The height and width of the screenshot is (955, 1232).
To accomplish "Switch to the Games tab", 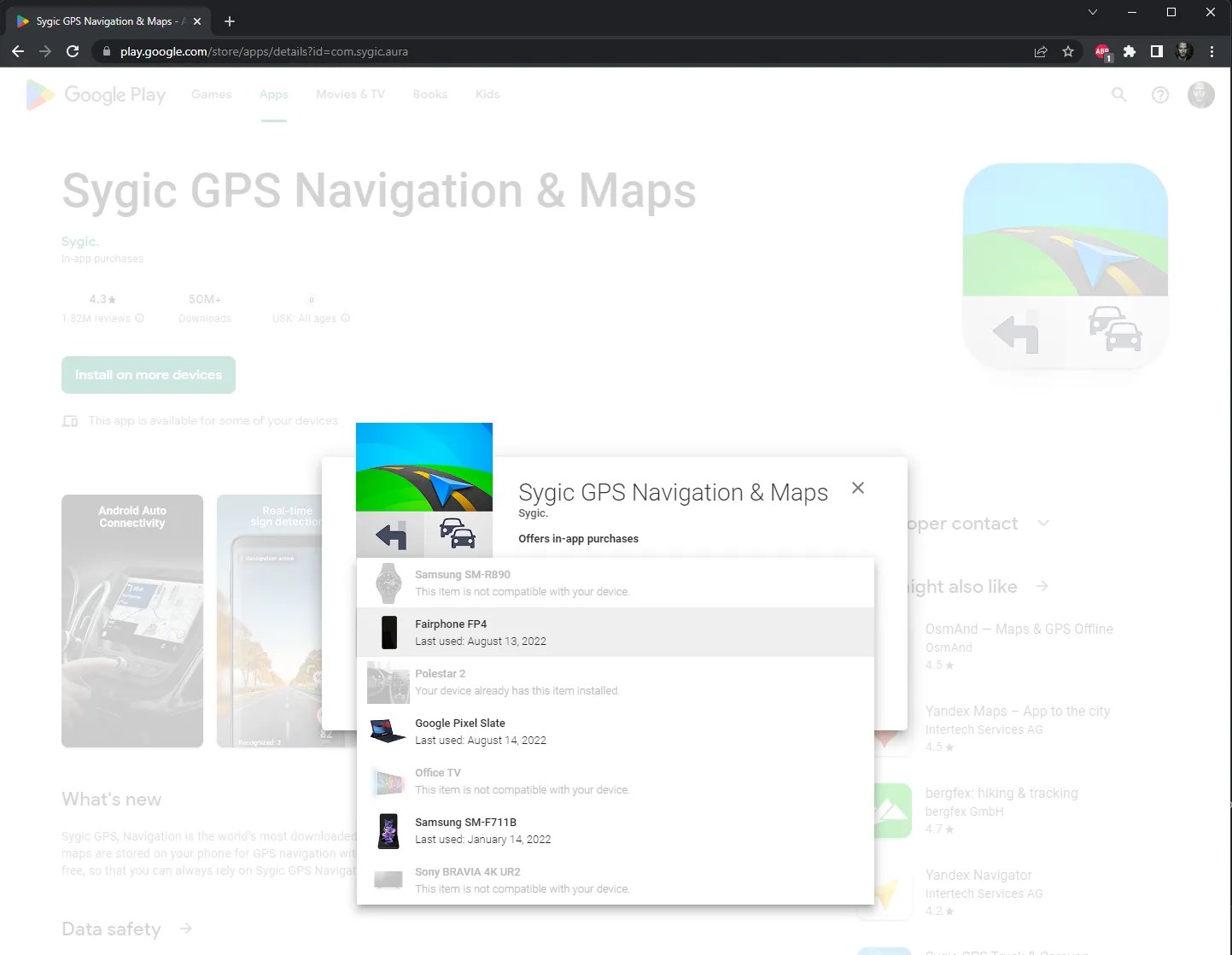I will click(211, 94).
